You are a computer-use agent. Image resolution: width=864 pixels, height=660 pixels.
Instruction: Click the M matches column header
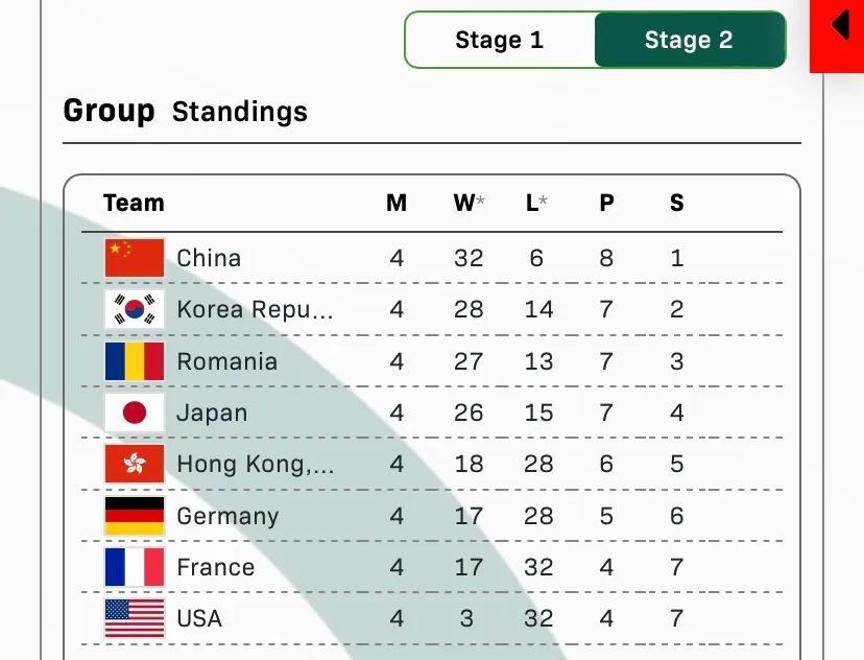[x=396, y=203]
